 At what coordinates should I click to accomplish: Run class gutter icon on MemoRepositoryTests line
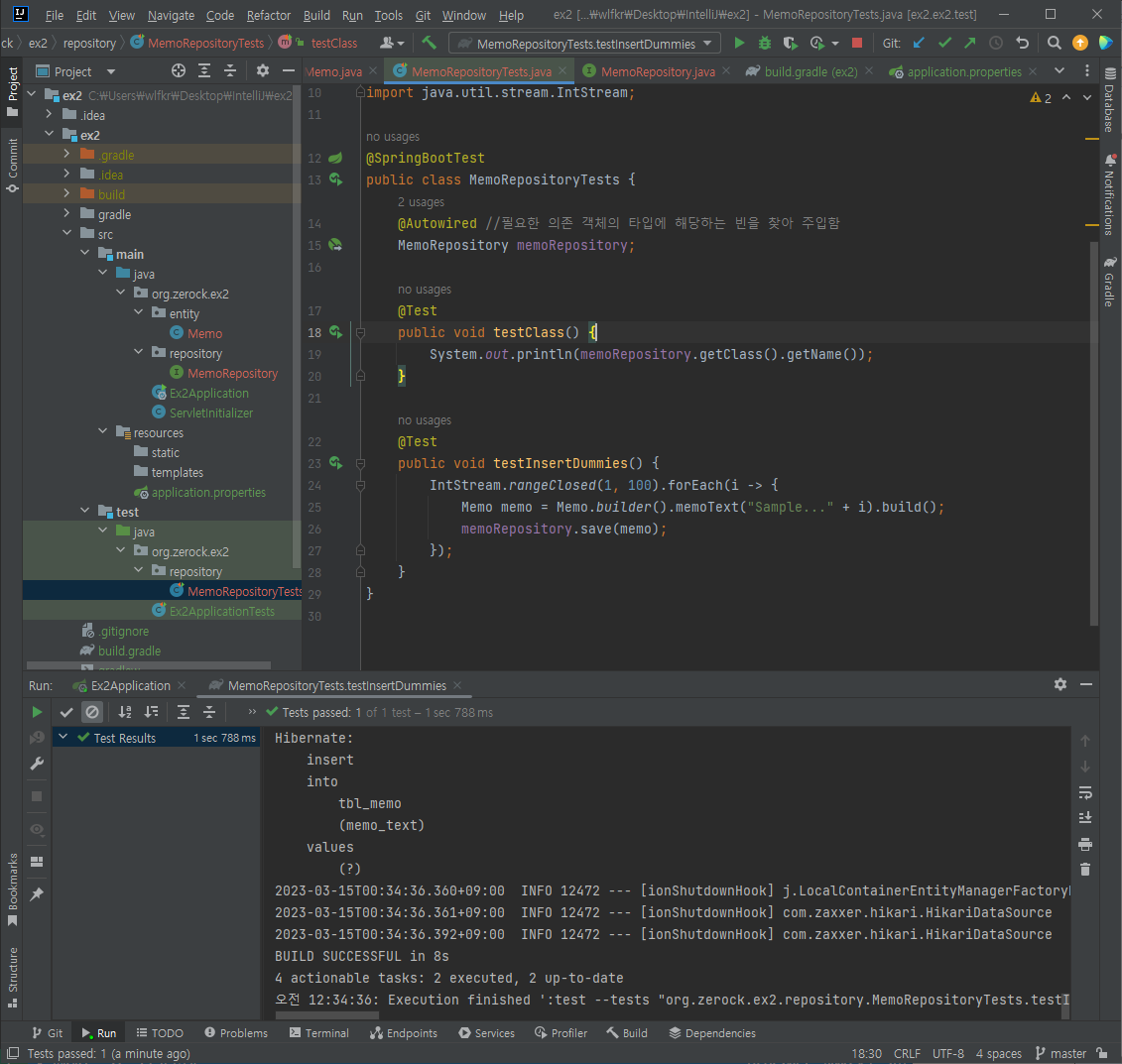[335, 178]
